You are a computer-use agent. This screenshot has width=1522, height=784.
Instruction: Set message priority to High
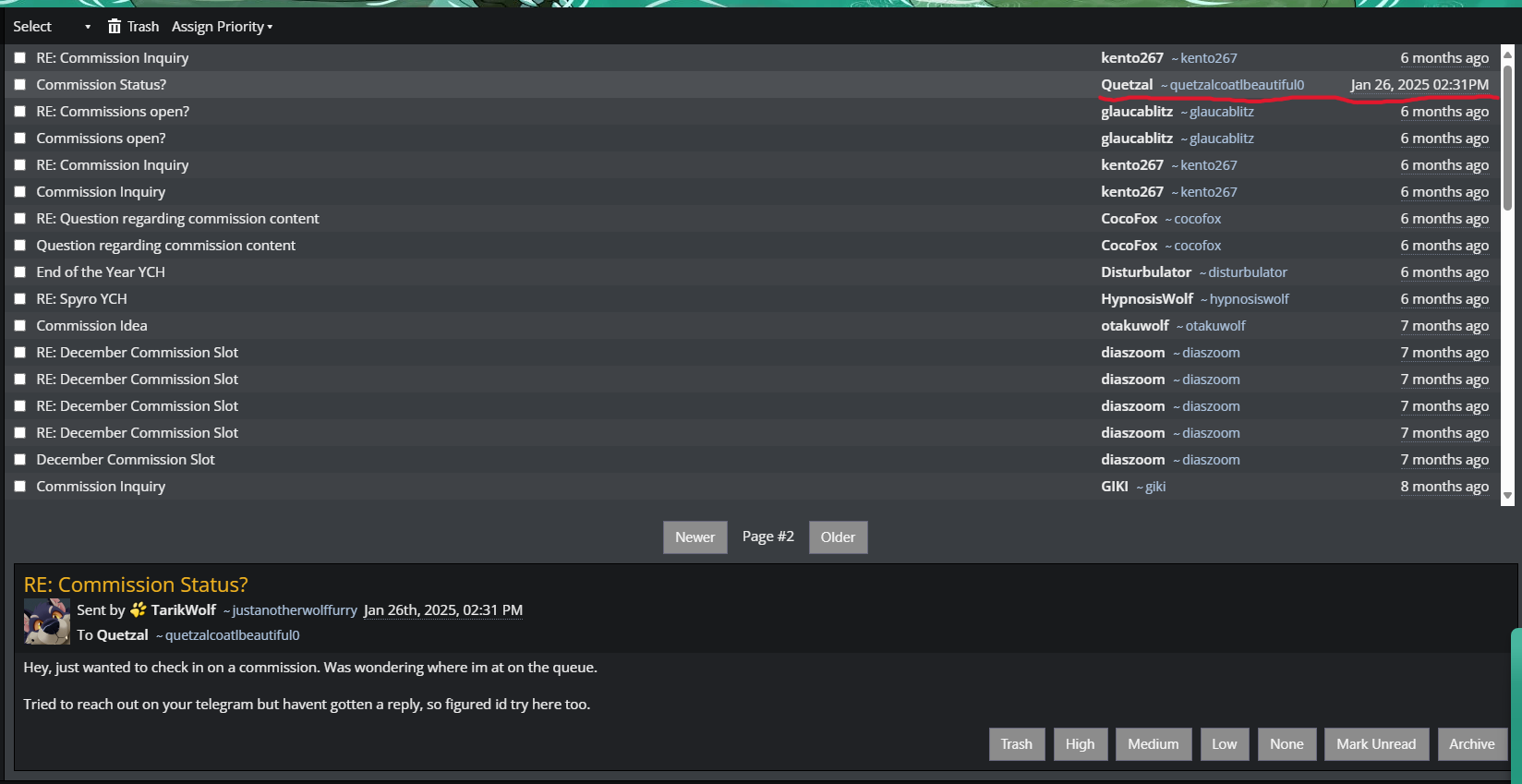[x=1080, y=744]
